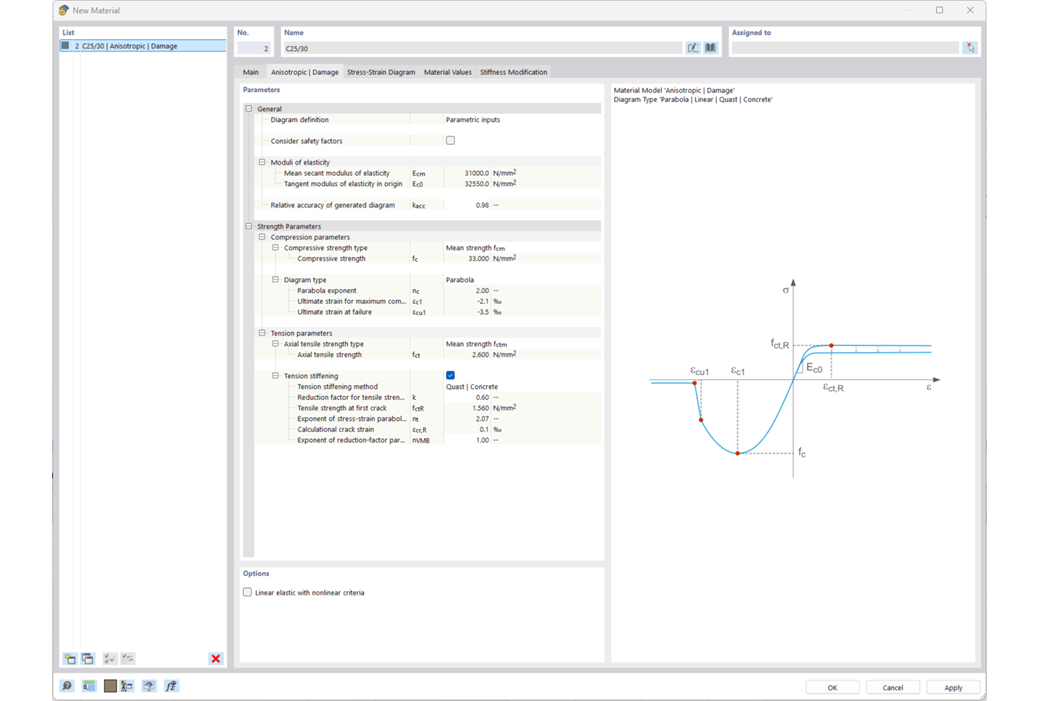Collapse the Tension stiffening node
The height and width of the screenshot is (701, 1040).
pyautogui.click(x=275, y=375)
